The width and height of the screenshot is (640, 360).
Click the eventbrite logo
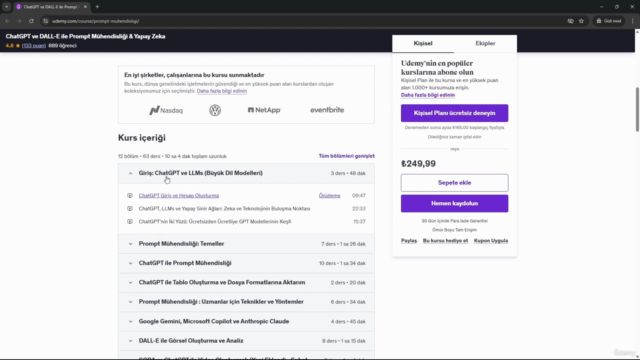tap(327, 110)
